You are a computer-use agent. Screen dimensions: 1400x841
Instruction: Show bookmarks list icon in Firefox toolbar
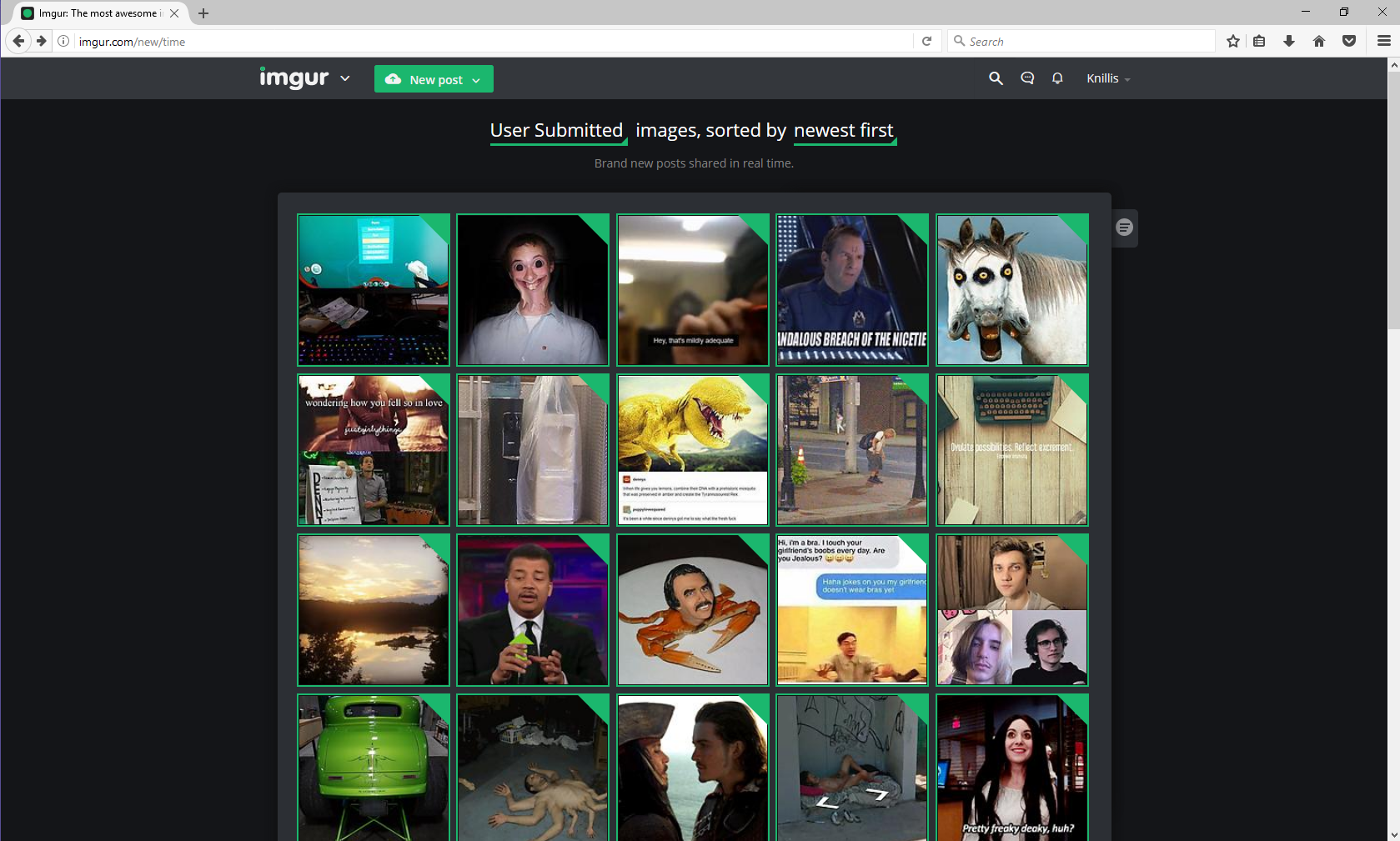click(x=1259, y=41)
